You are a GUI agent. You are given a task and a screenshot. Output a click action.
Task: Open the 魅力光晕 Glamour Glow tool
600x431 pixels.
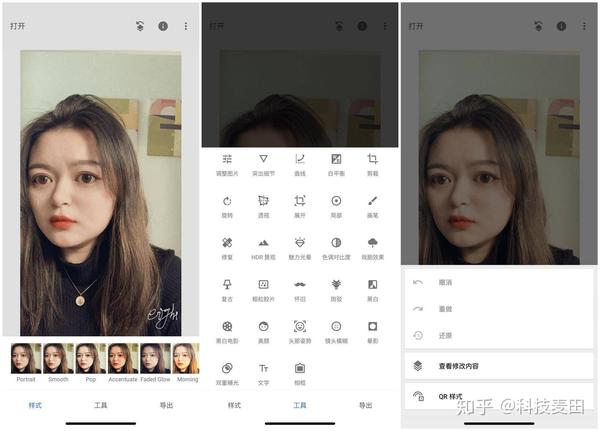tap(300, 249)
